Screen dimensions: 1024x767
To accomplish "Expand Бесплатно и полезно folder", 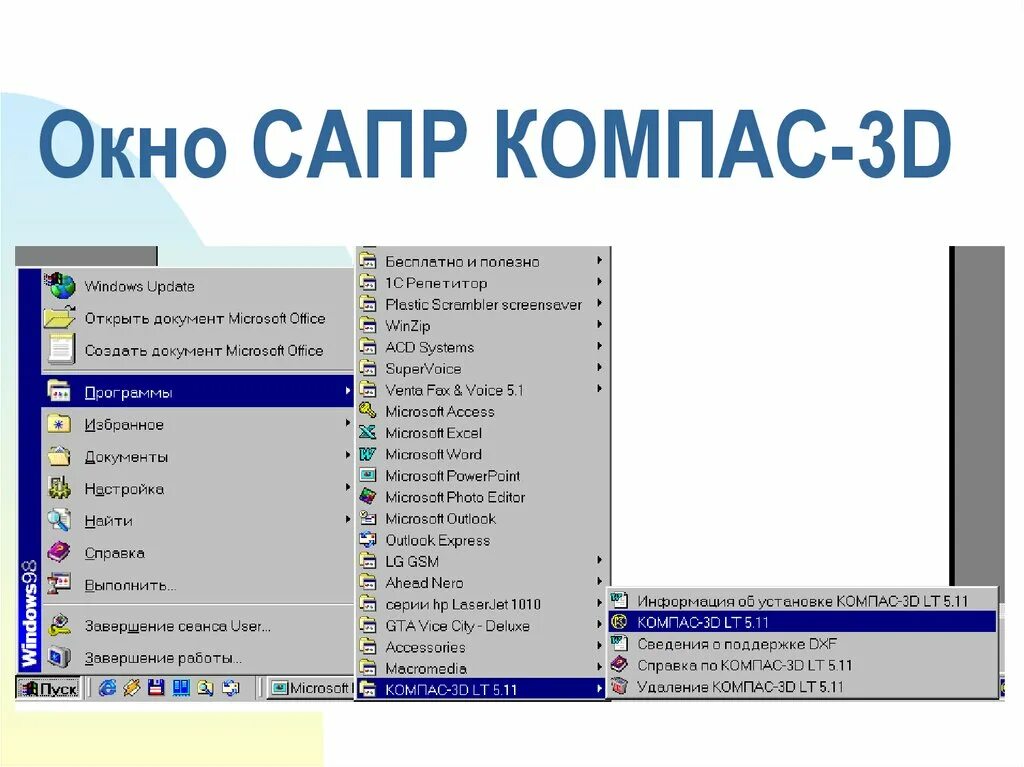I will 481,261.
